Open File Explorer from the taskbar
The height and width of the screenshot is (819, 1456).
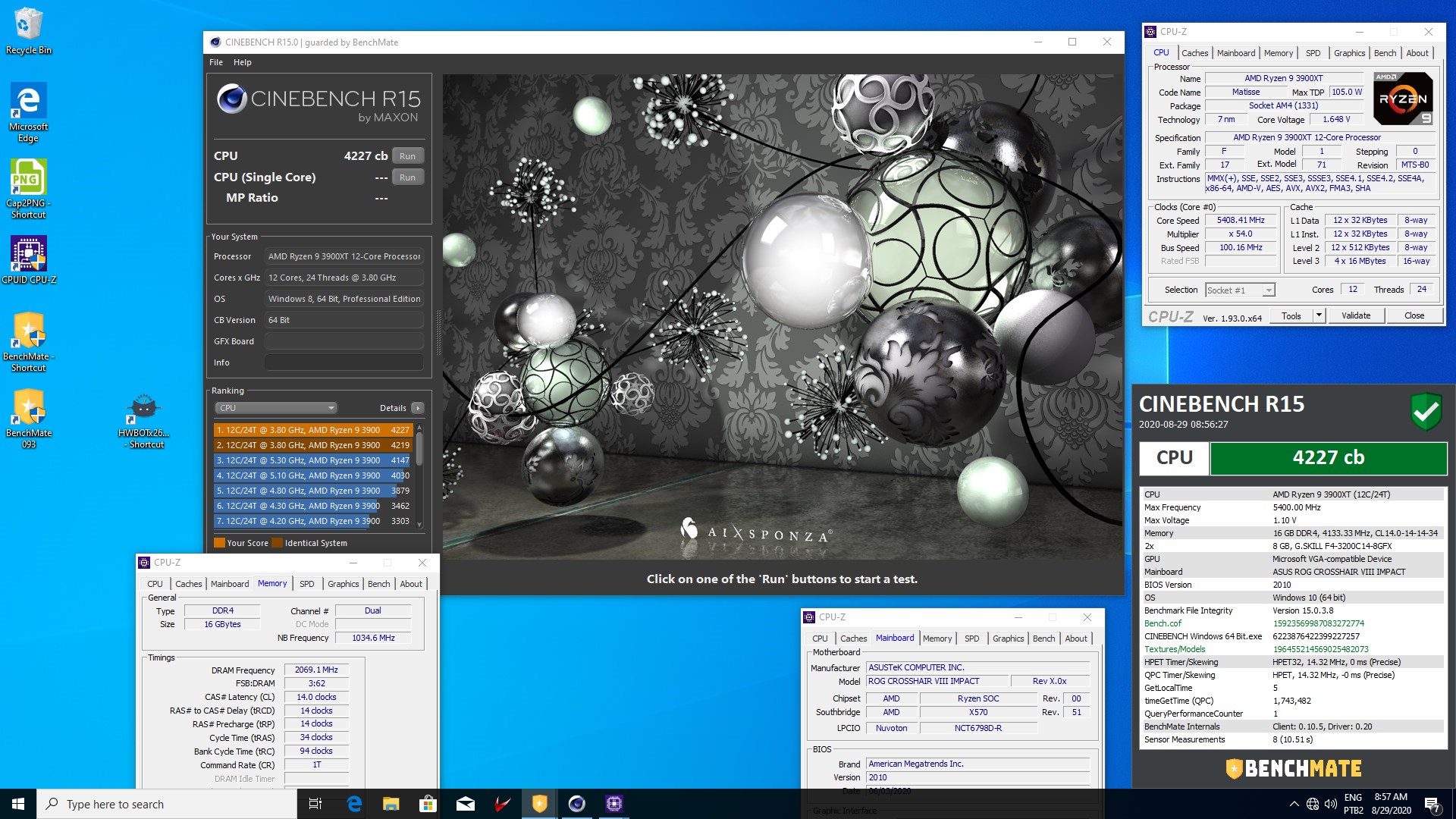click(391, 804)
